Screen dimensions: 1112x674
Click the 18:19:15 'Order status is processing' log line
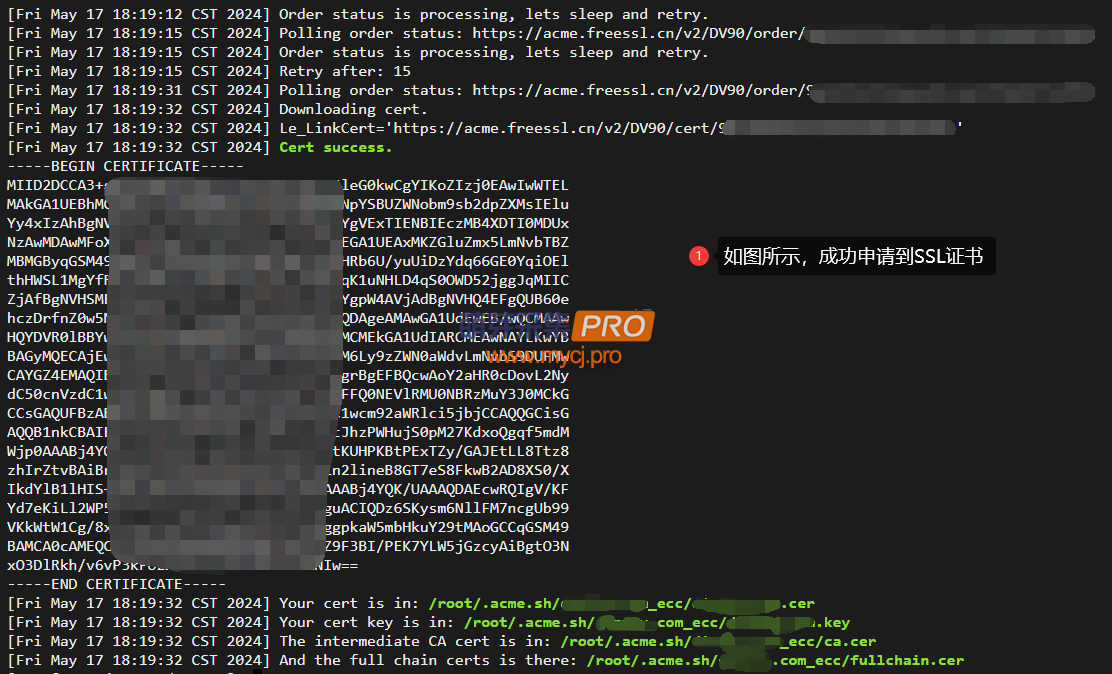pos(357,53)
